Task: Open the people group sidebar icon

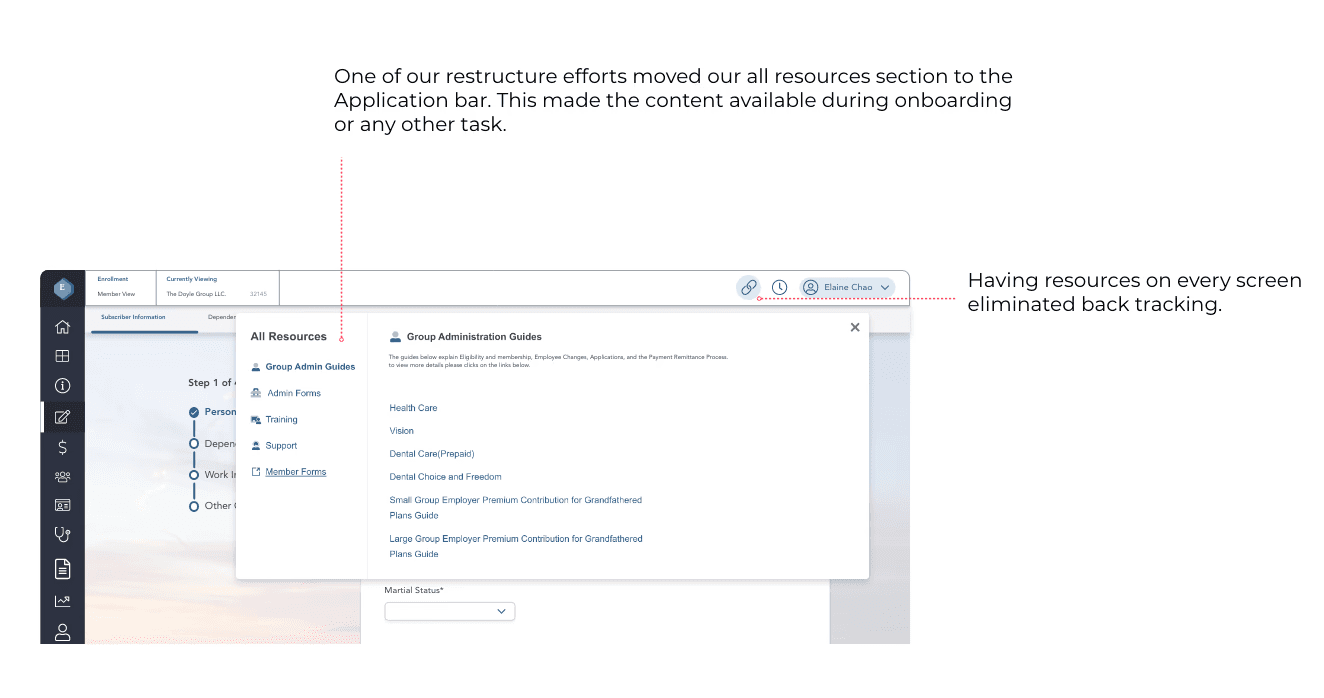Action: click(x=63, y=477)
